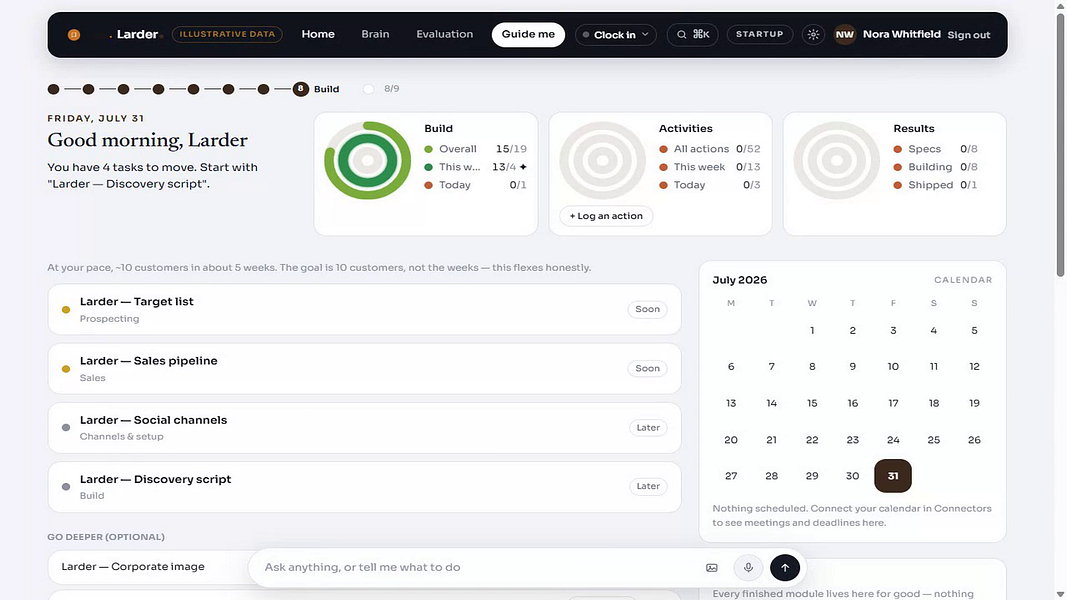Select the first step progress dot

54,89
